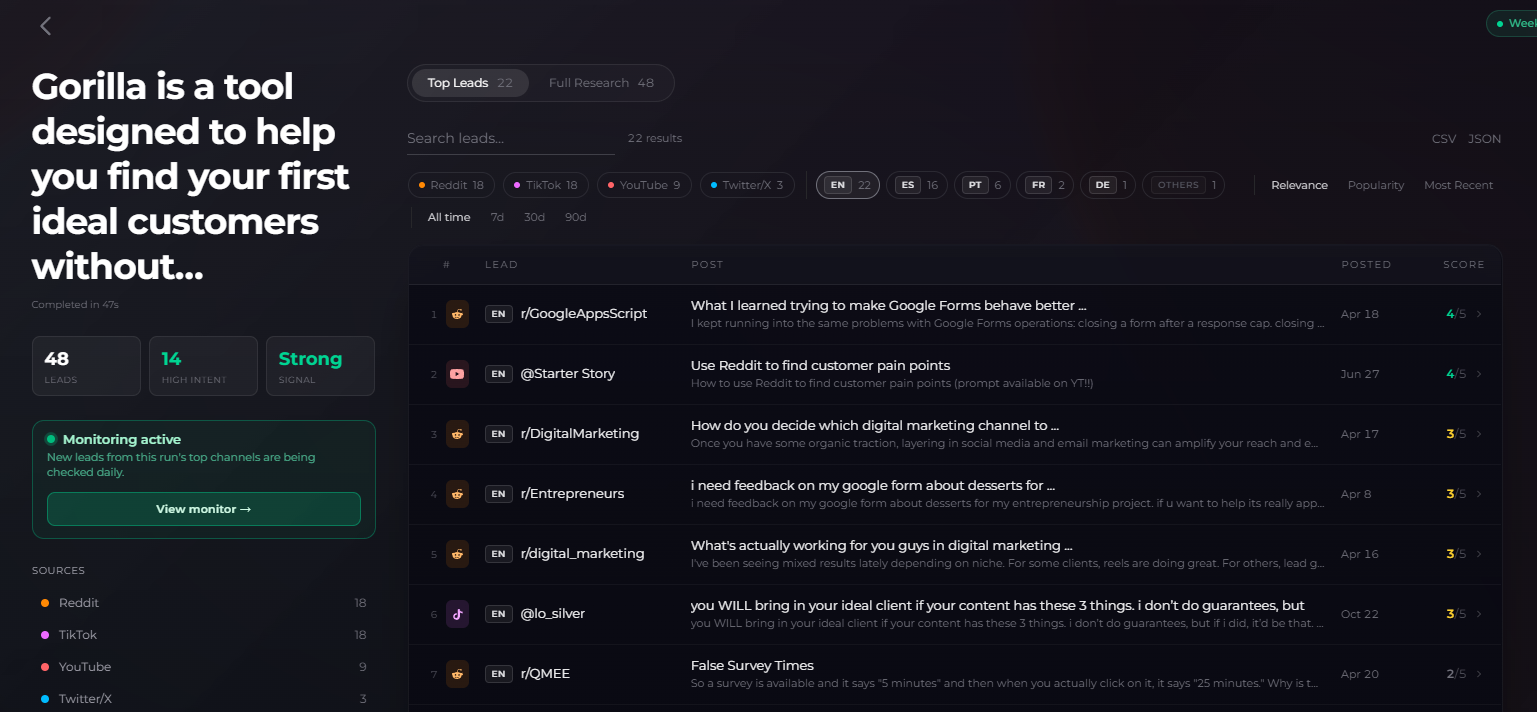This screenshot has width=1537, height=712.
Task: Click the 4/5 score of @Starter Story
Action: 1456,374
